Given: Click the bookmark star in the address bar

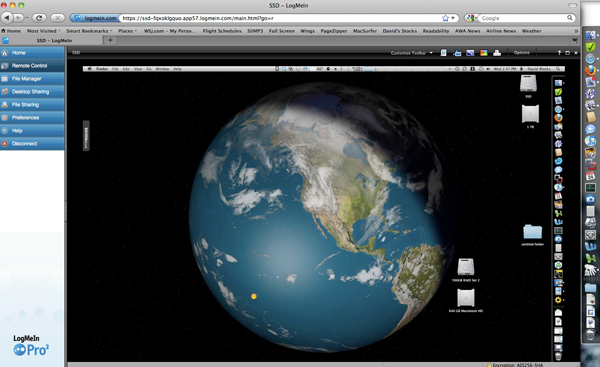Looking at the screenshot, I should point(445,18).
